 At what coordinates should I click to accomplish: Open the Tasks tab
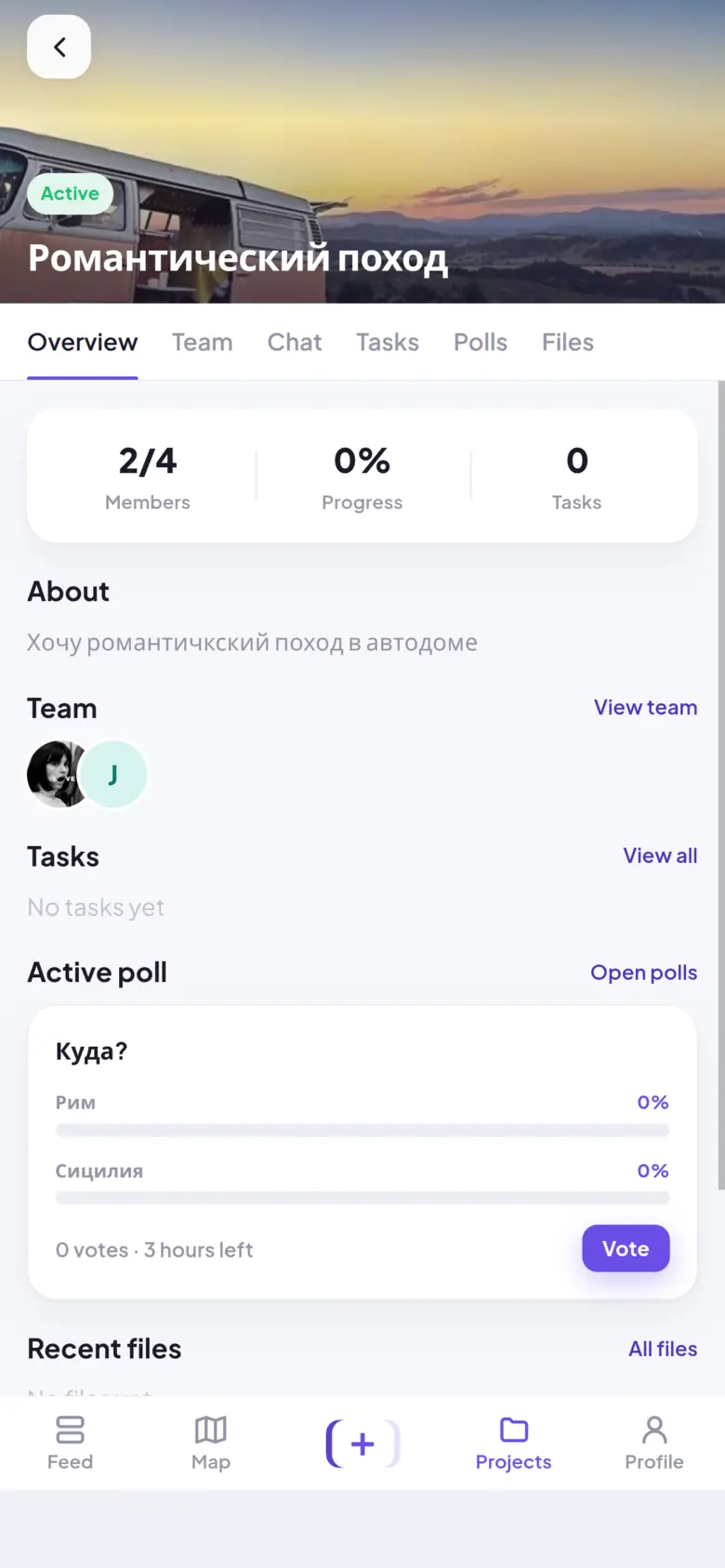pyautogui.click(x=388, y=342)
